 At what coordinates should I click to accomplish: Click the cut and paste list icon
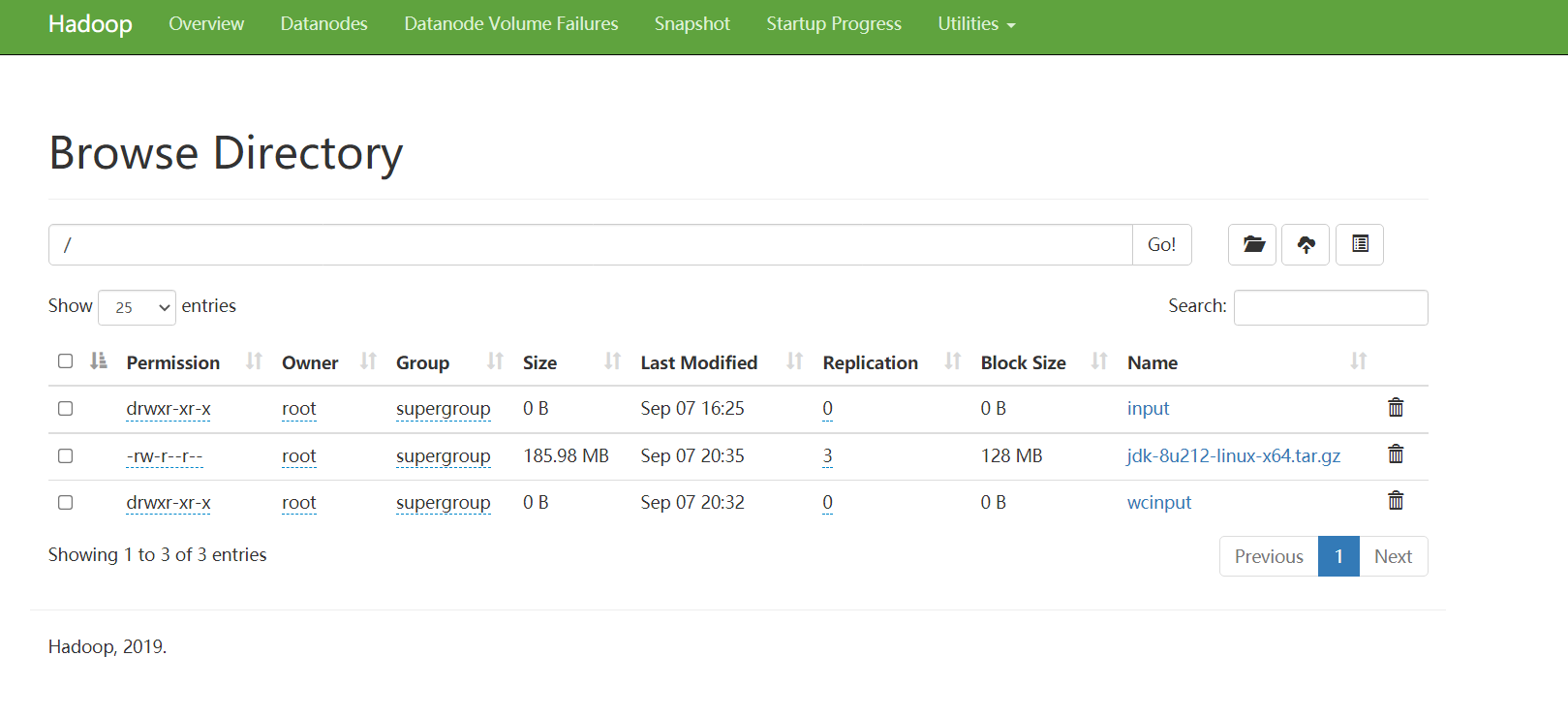[1360, 244]
